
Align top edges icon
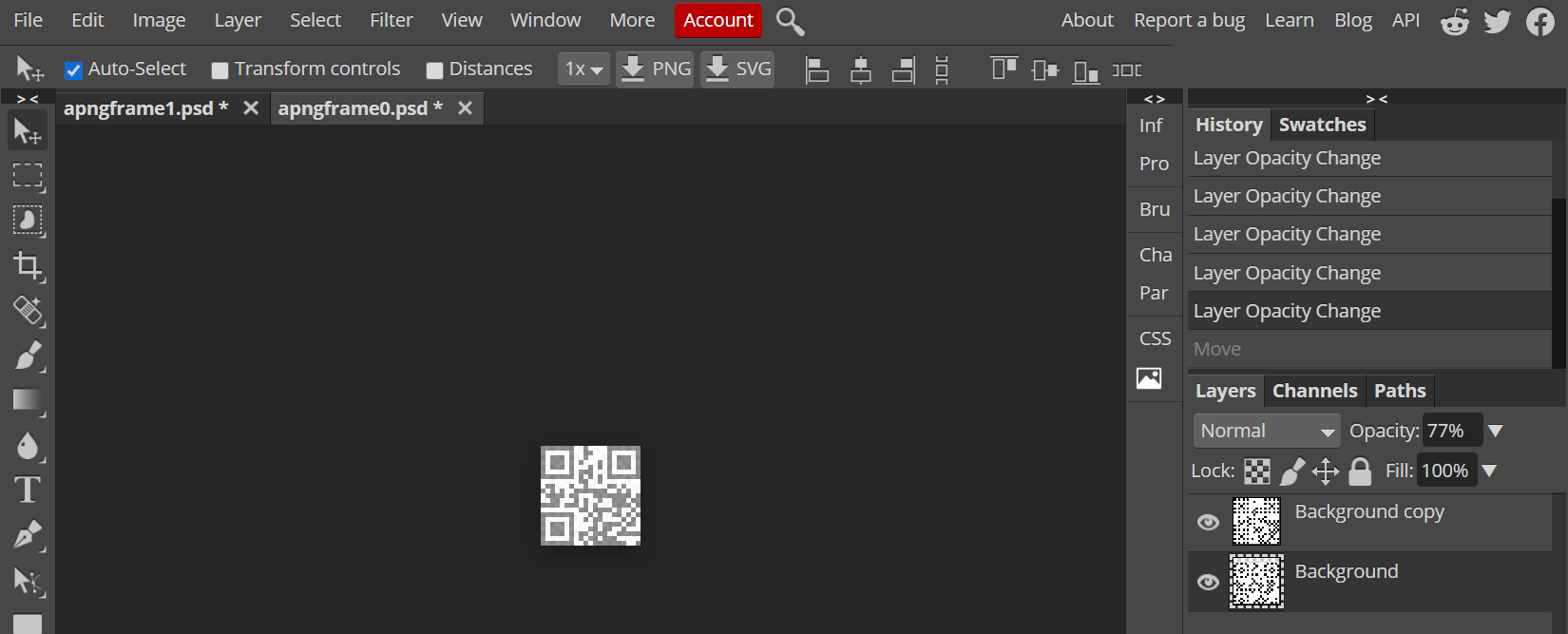click(1004, 69)
